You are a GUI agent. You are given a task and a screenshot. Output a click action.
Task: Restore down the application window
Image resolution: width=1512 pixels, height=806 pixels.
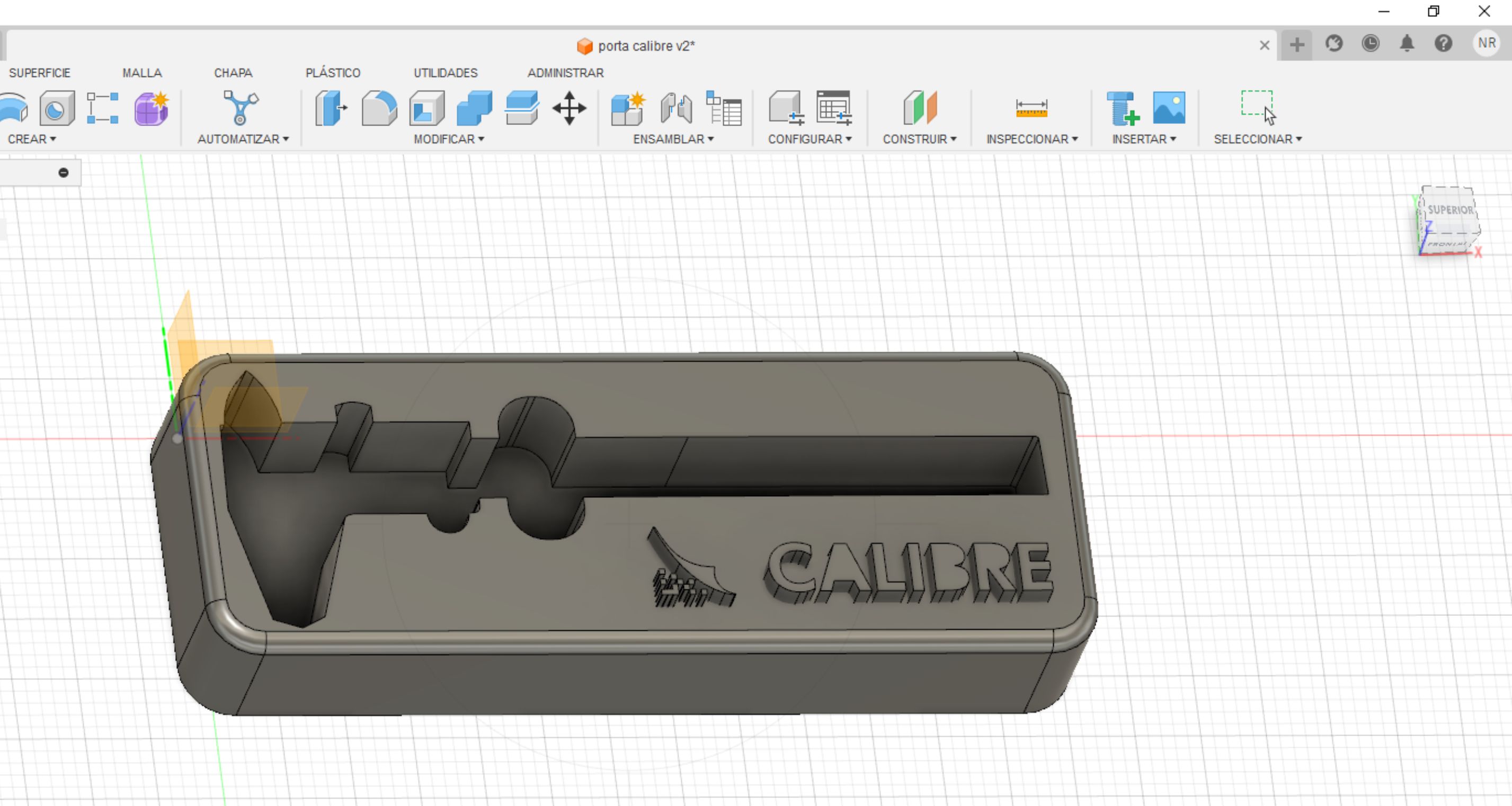(x=1434, y=11)
